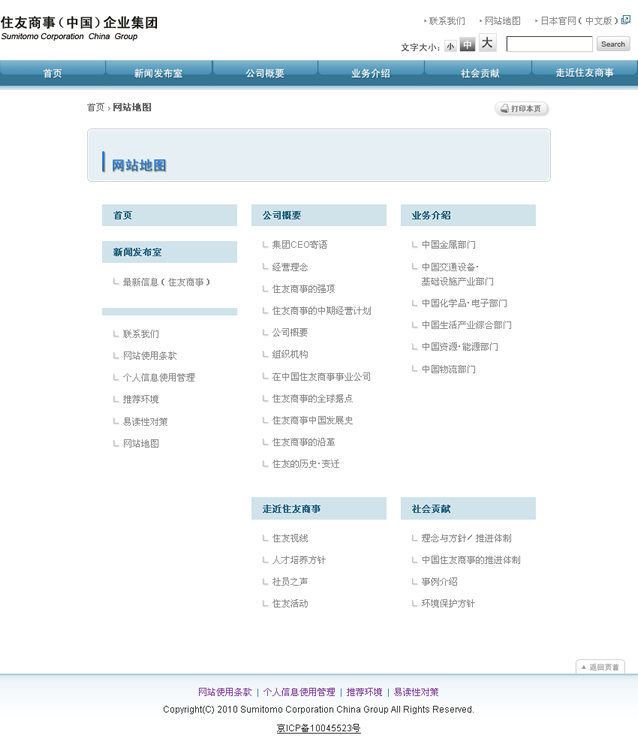
Task: Go to 首页 in the navigation bar
Action: pyautogui.click(x=52, y=73)
